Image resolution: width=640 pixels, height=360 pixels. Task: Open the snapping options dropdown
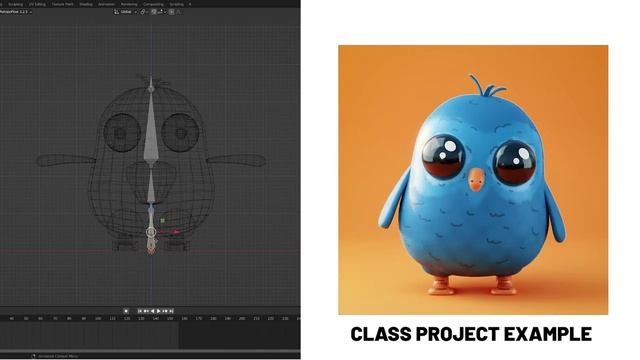[x=162, y=12]
